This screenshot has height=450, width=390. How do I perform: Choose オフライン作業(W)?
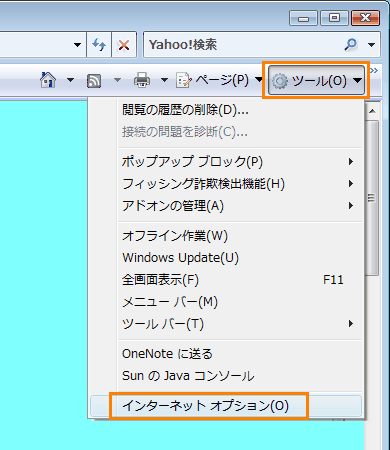pyautogui.click(x=226, y=236)
